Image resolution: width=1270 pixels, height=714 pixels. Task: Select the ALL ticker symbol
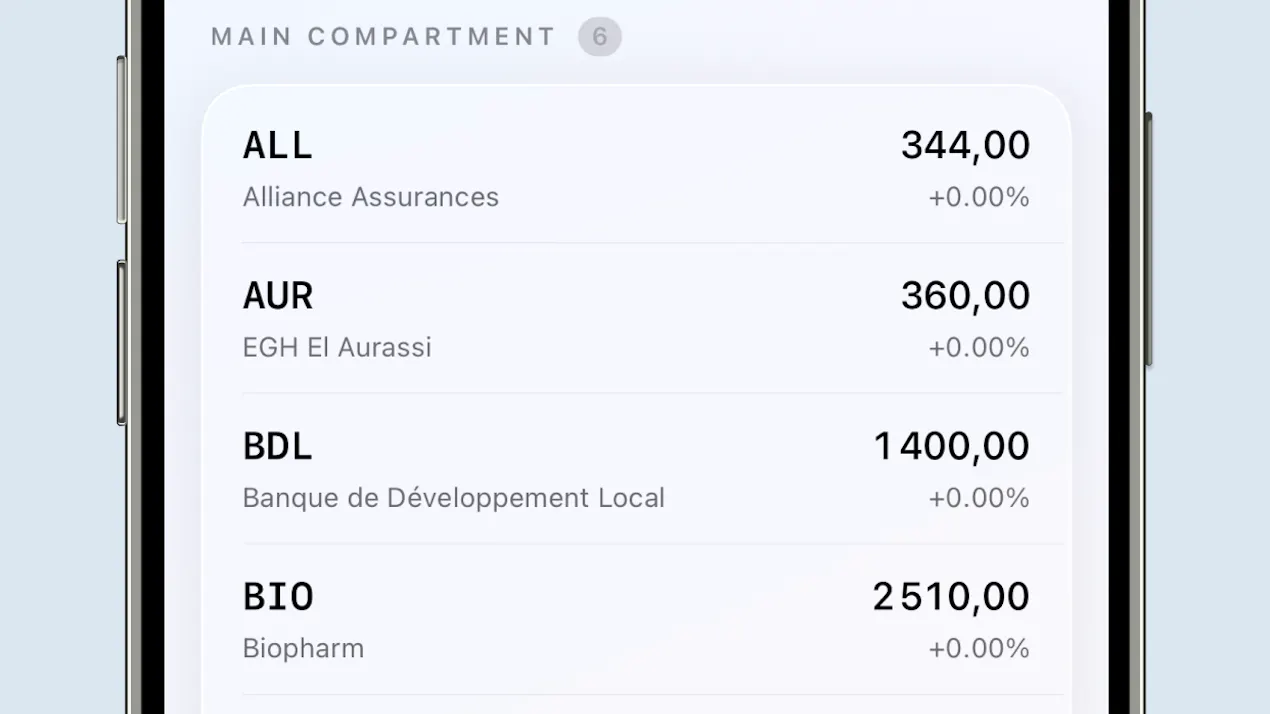[x=278, y=146]
